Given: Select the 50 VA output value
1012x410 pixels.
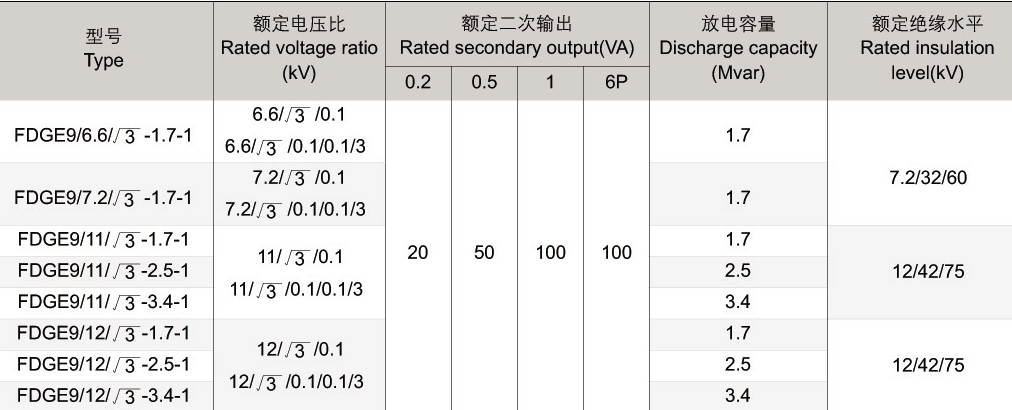Looking at the screenshot, I should tap(484, 253).
